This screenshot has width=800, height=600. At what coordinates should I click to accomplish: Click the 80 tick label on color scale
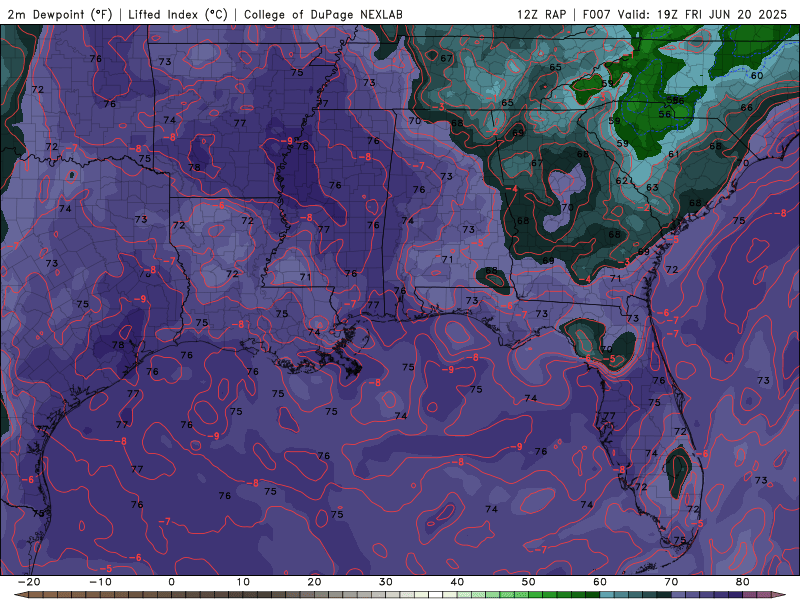[743, 582]
